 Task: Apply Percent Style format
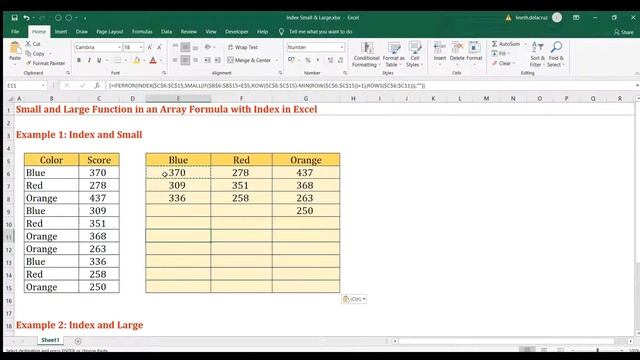click(308, 60)
